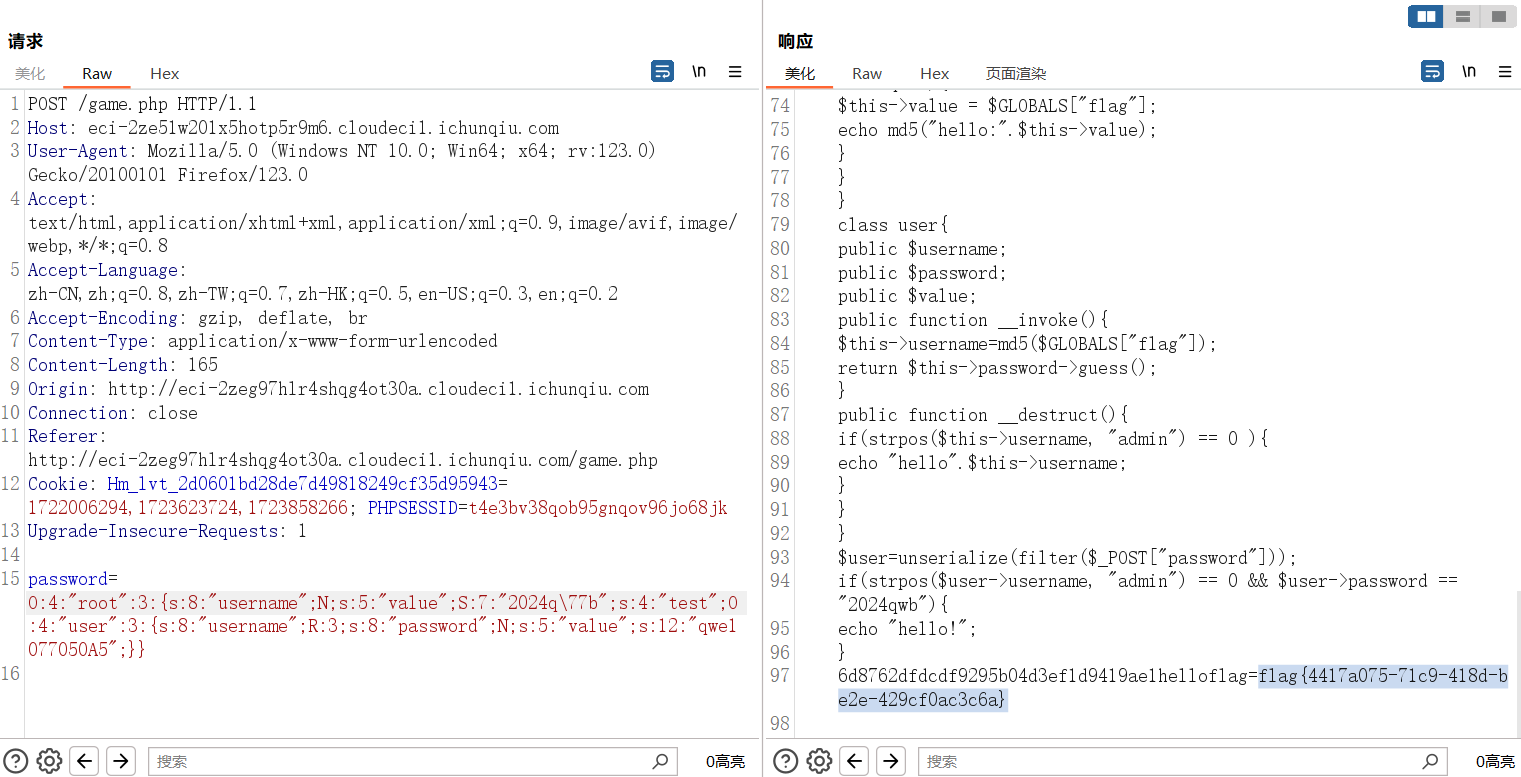Click request '0高亮' highlight count
The height and width of the screenshot is (777, 1521).
point(725,762)
